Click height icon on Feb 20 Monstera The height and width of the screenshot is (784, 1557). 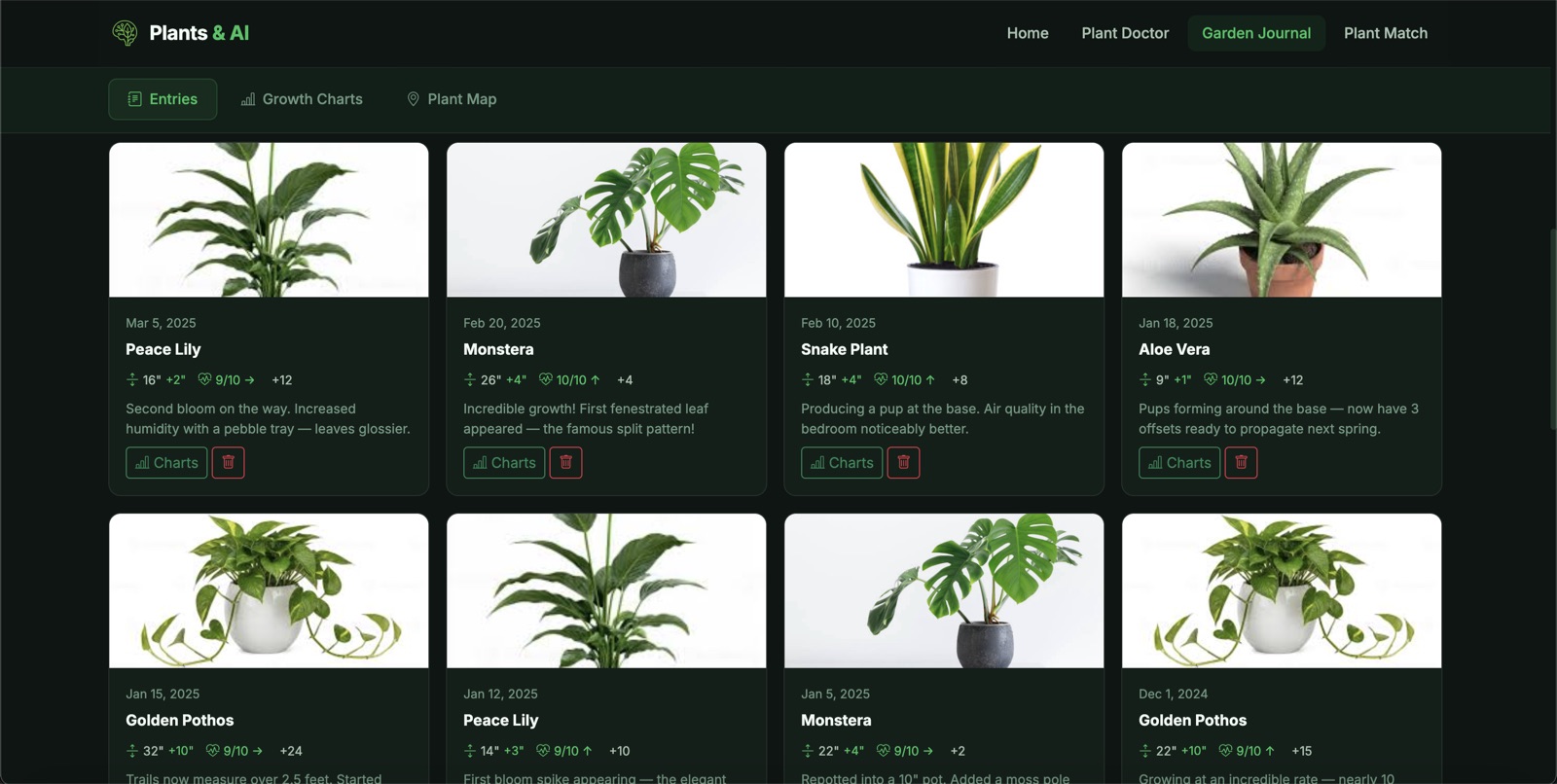tap(470, 379)
